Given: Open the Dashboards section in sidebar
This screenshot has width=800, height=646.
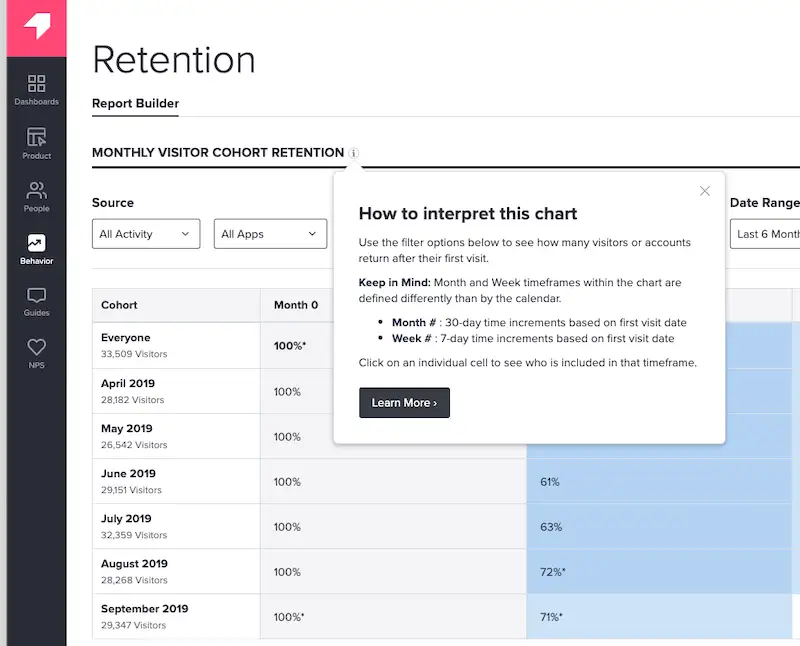Looking at the screenshot, I should (36, 90).
